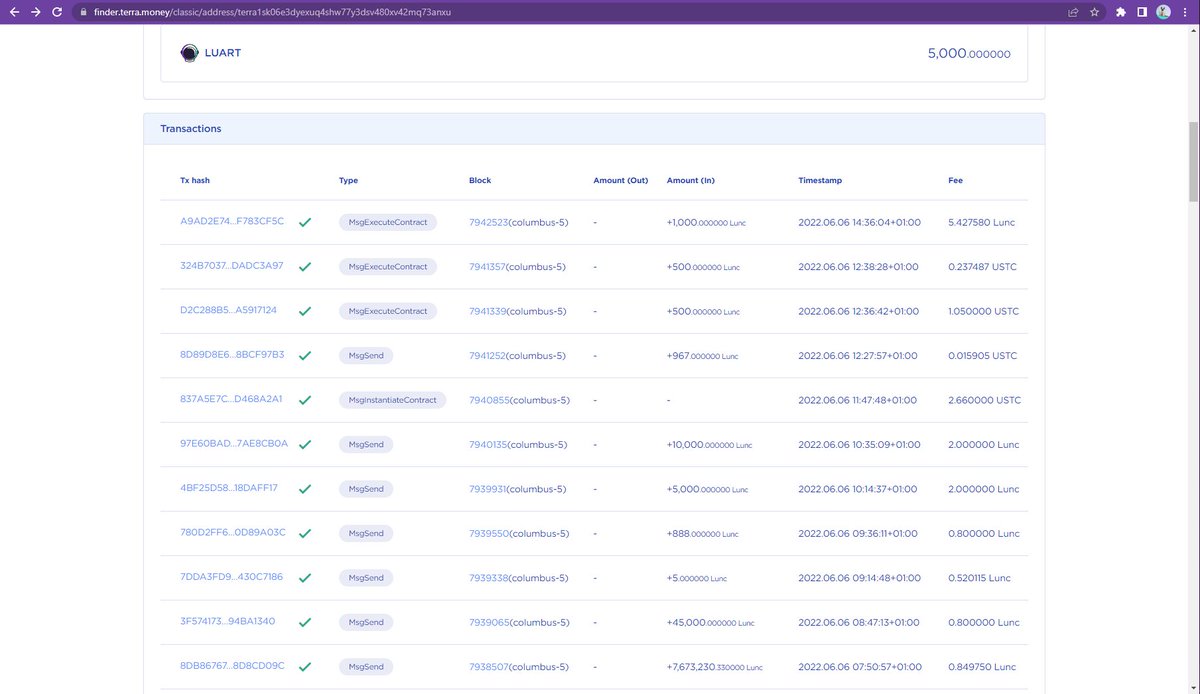
Task: Click the fee value 5.427580 Lunc
Action: tap(981, 222)
